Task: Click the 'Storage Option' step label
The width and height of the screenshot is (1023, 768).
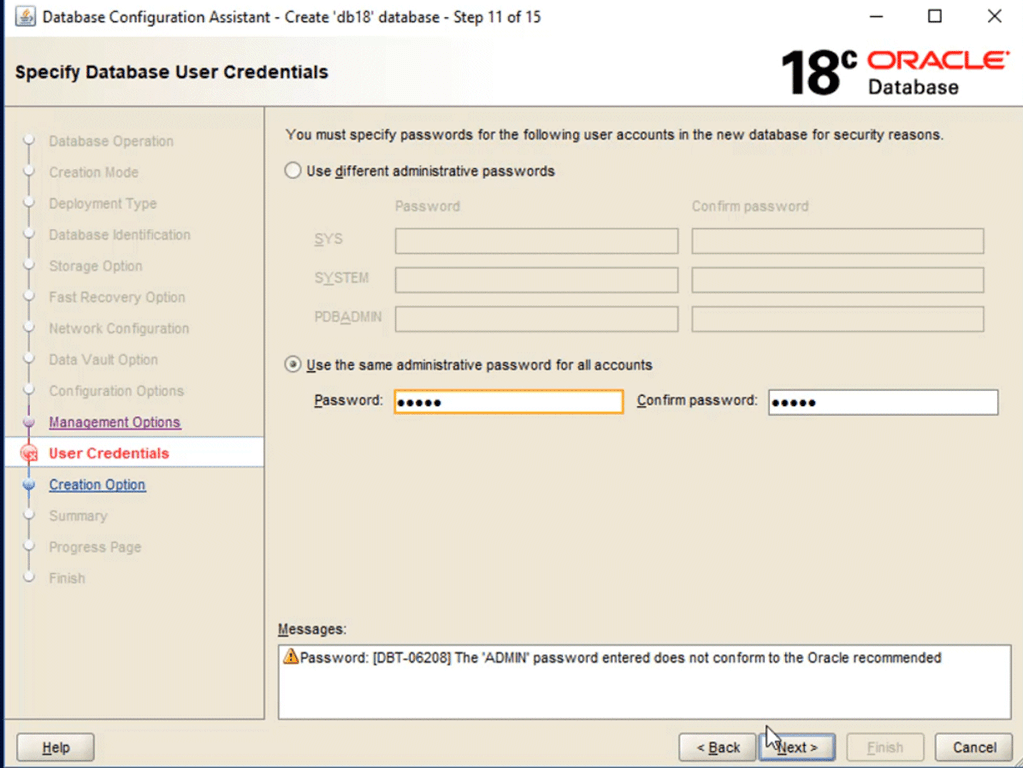Action: [96, 266]
